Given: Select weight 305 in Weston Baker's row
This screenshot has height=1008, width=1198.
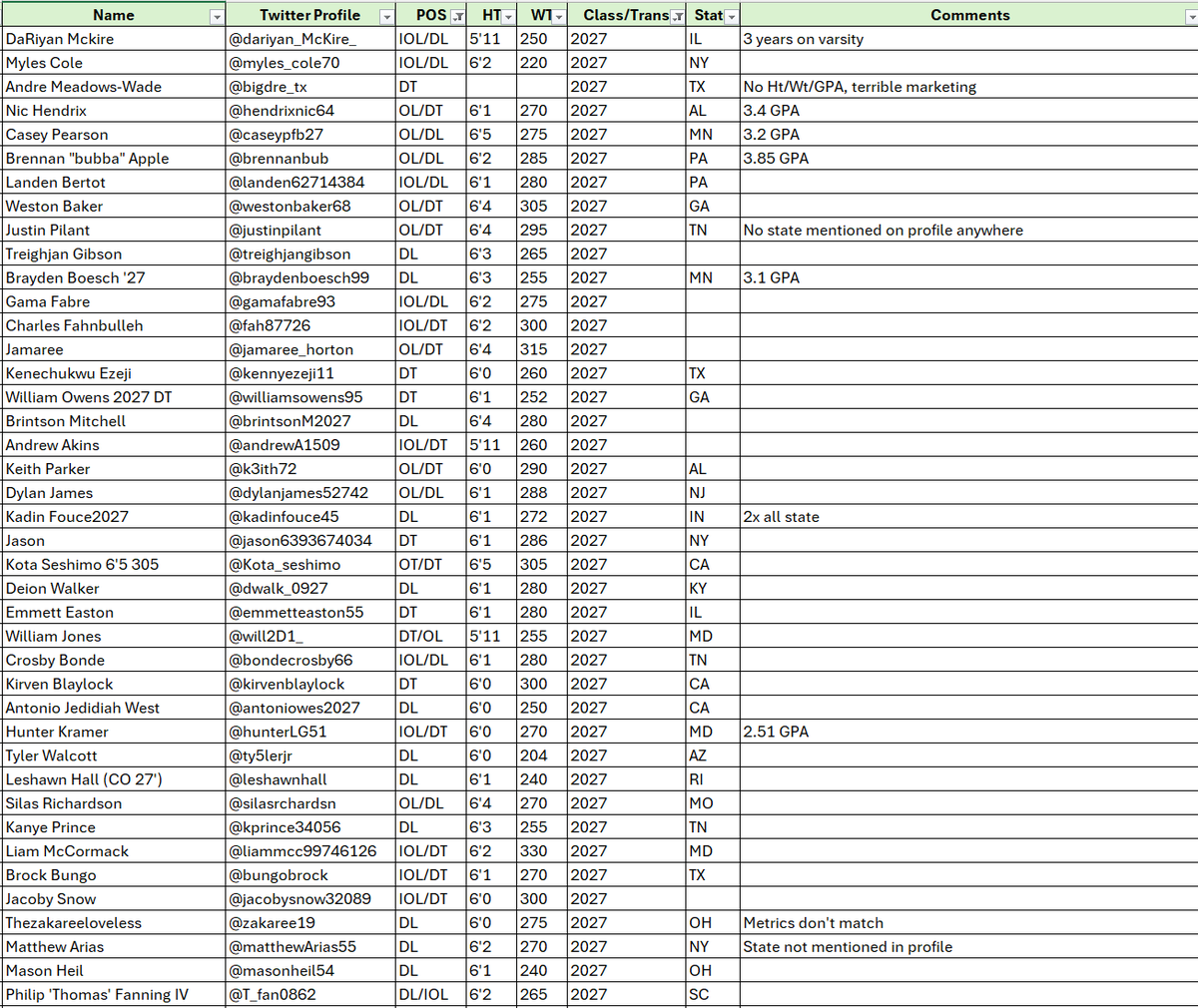Looking at the screenshot, I should tap(542, 207).
